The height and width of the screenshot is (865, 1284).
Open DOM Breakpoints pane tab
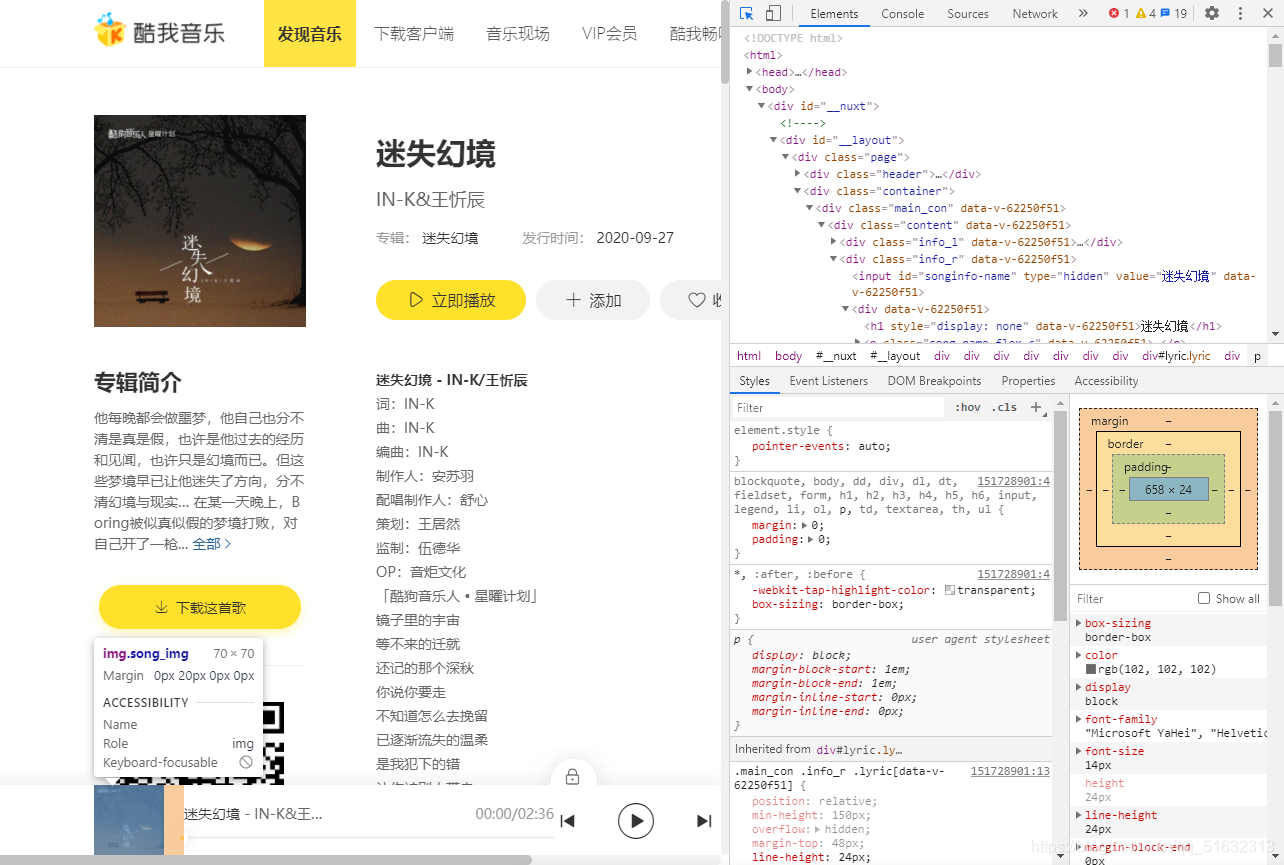pos(934,381)
